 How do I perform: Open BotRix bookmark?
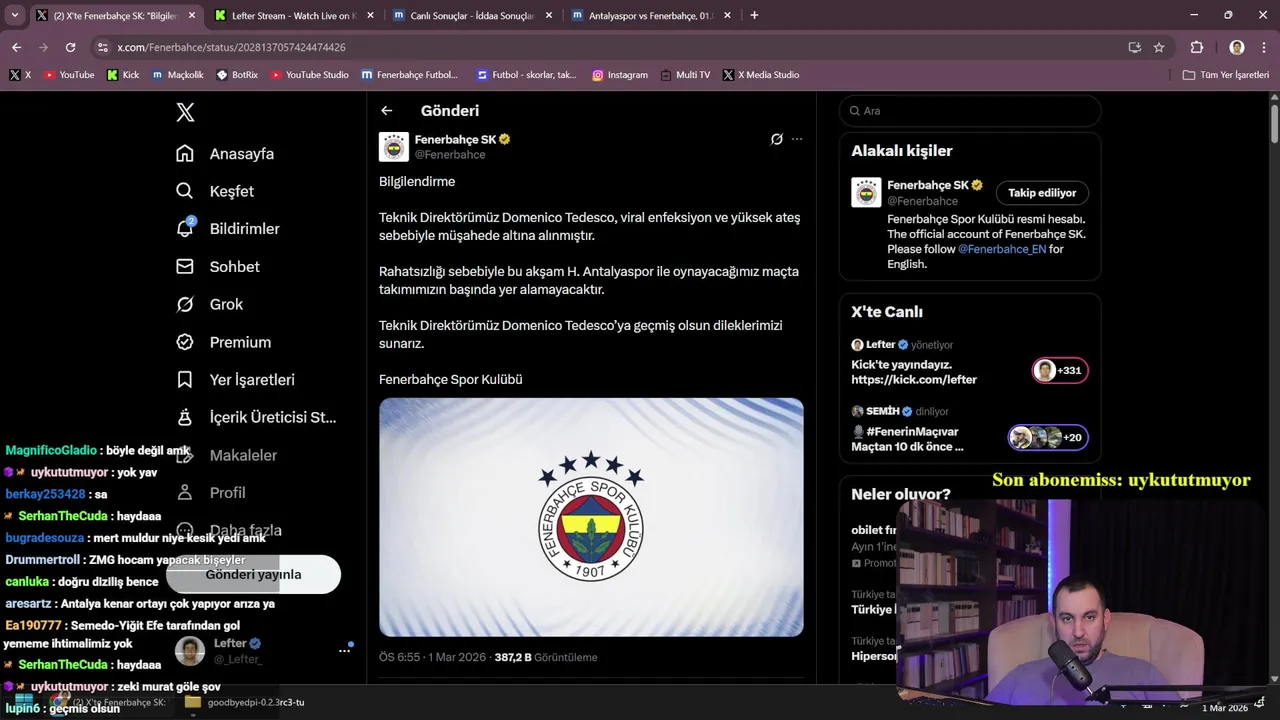click(237, 75)
